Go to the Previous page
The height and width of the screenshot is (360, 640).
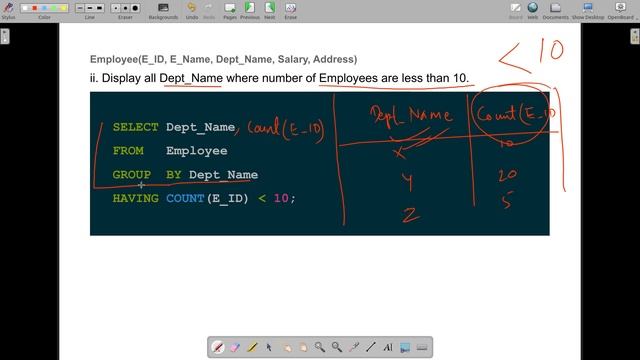(x=250, y=10)
